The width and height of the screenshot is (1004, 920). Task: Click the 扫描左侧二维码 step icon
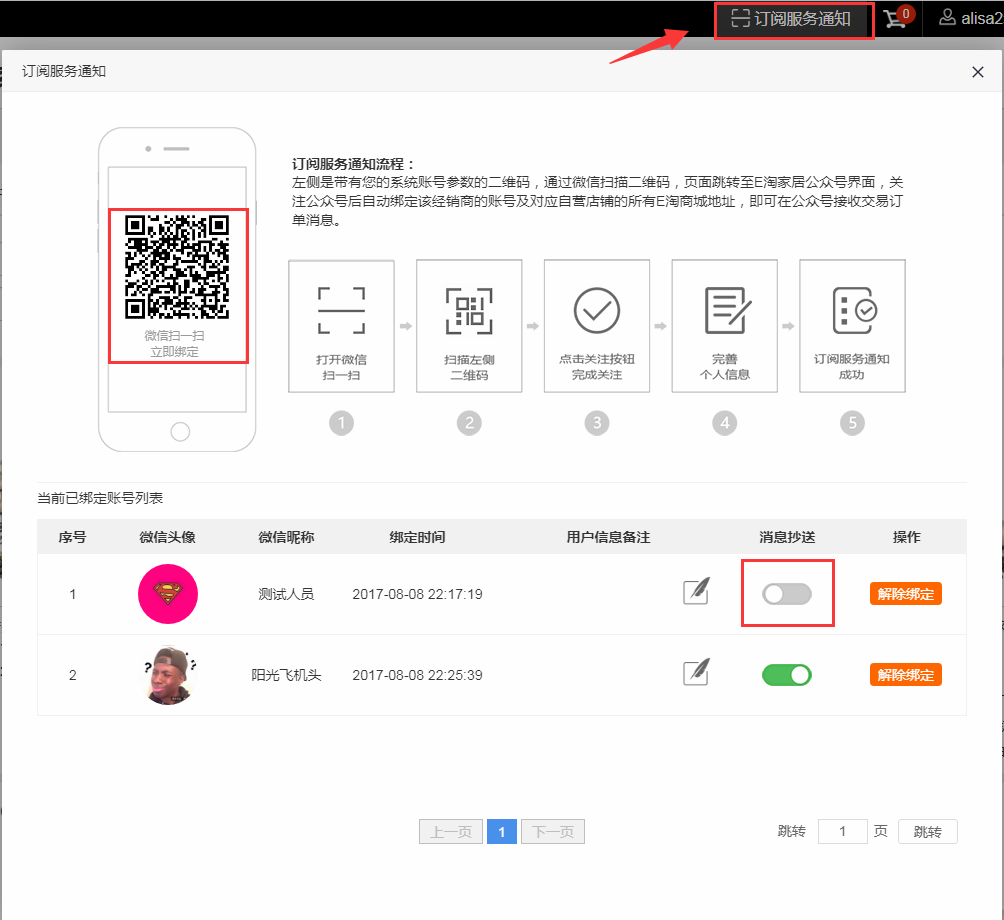469,311
